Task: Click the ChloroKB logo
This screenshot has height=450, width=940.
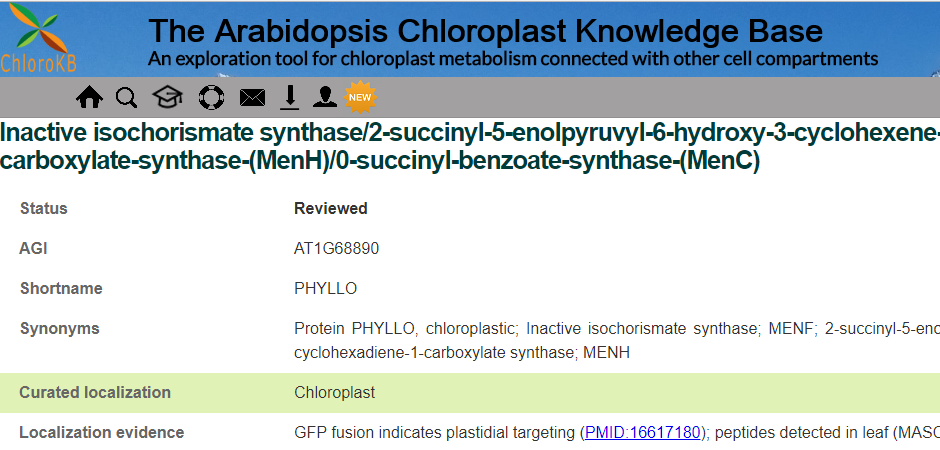Action: (35, 39)
